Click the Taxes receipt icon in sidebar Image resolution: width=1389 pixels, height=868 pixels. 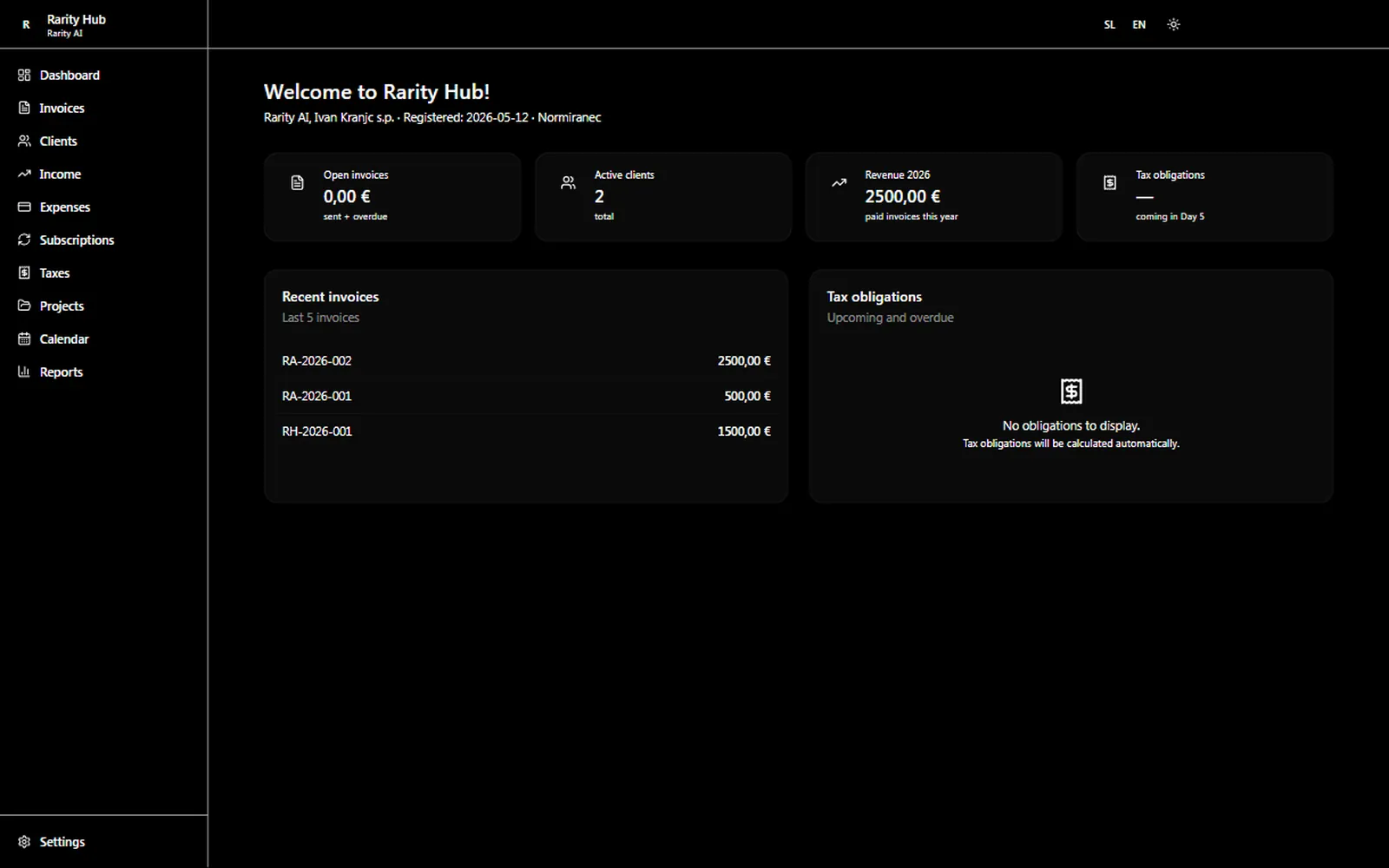24,273
